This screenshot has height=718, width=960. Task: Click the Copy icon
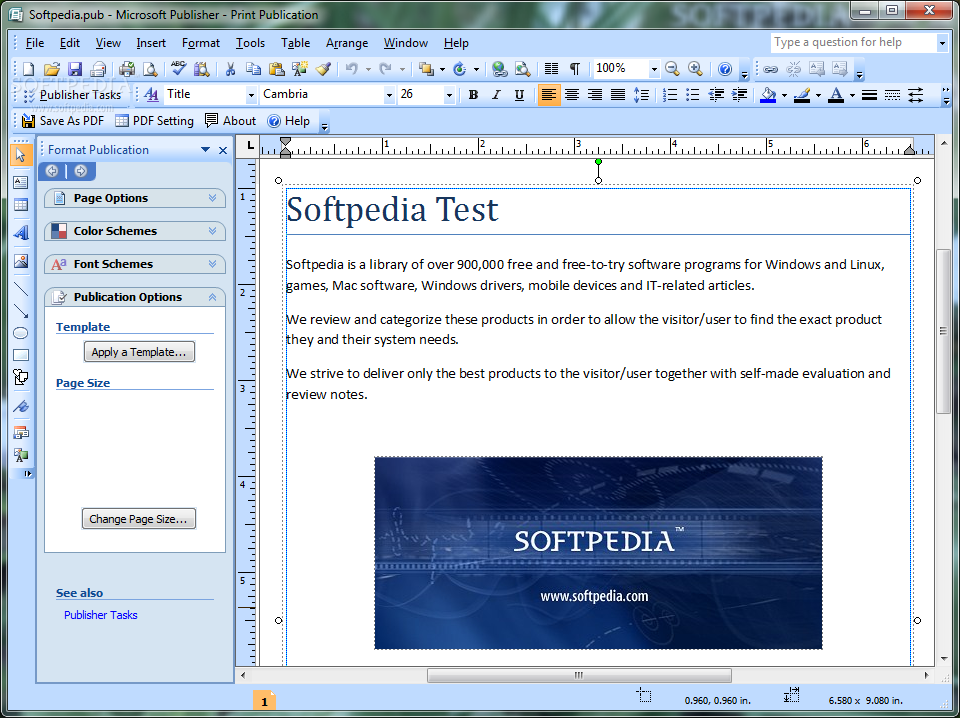coord(253,69)
